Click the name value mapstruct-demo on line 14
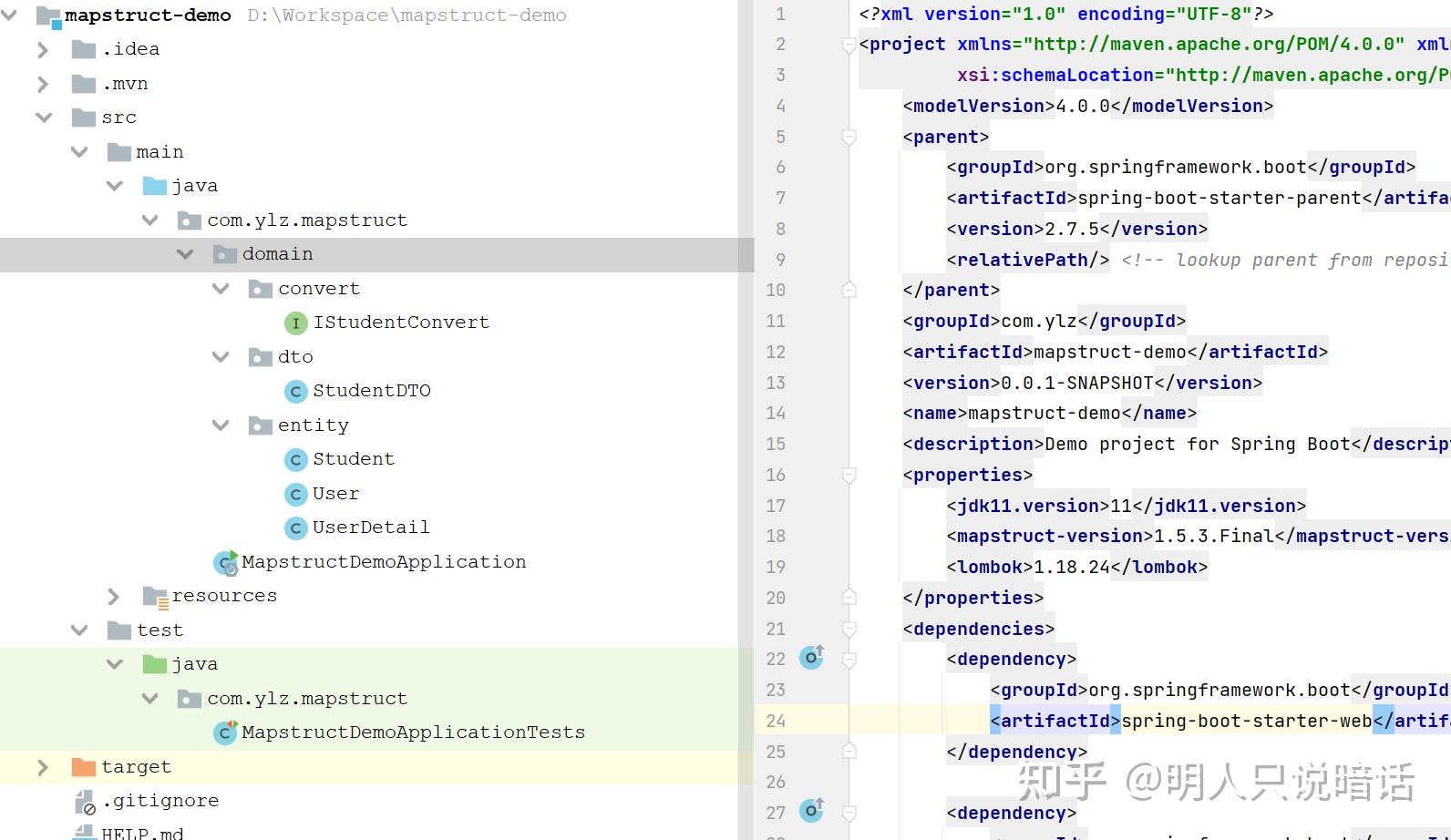The image size is (1451, 840). [1045, 413]
